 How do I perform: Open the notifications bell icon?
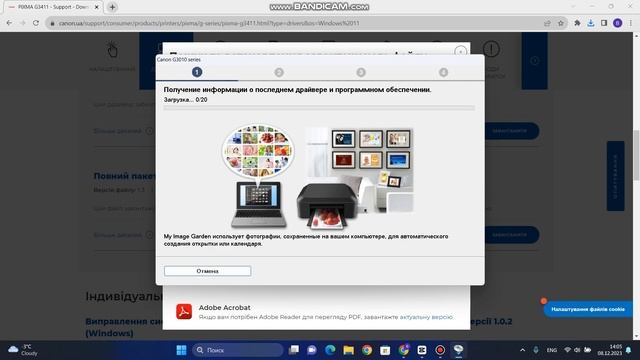pyautogui.click(x=629, y=350)
